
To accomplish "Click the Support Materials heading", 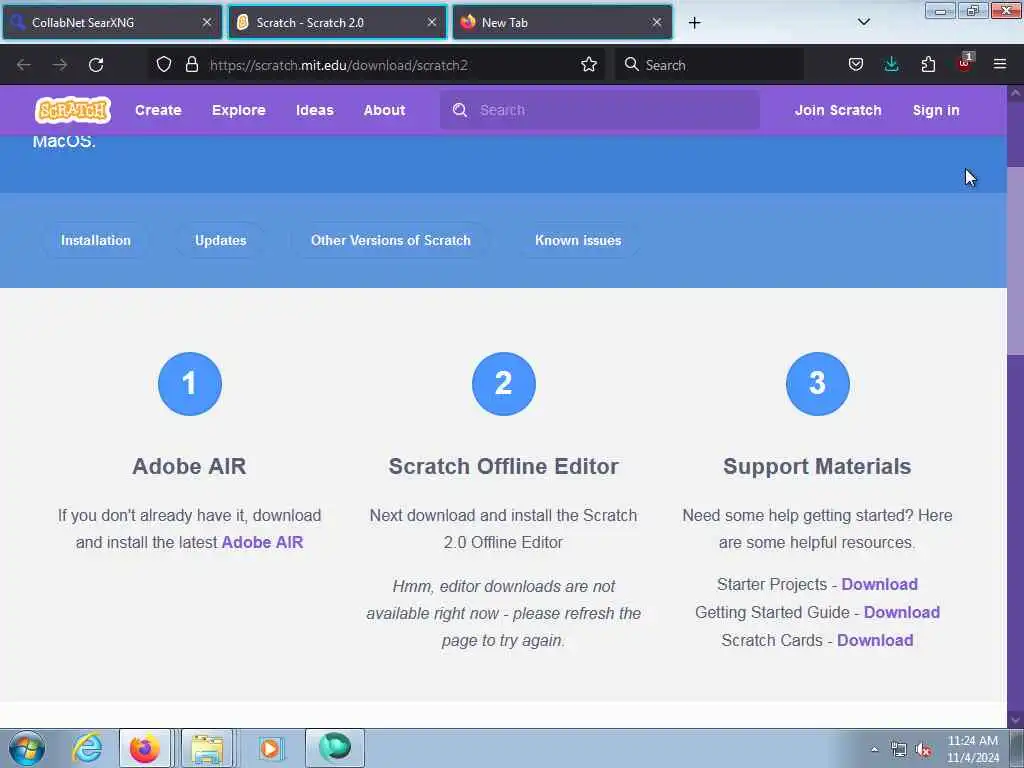I will (x=816, y=466).
